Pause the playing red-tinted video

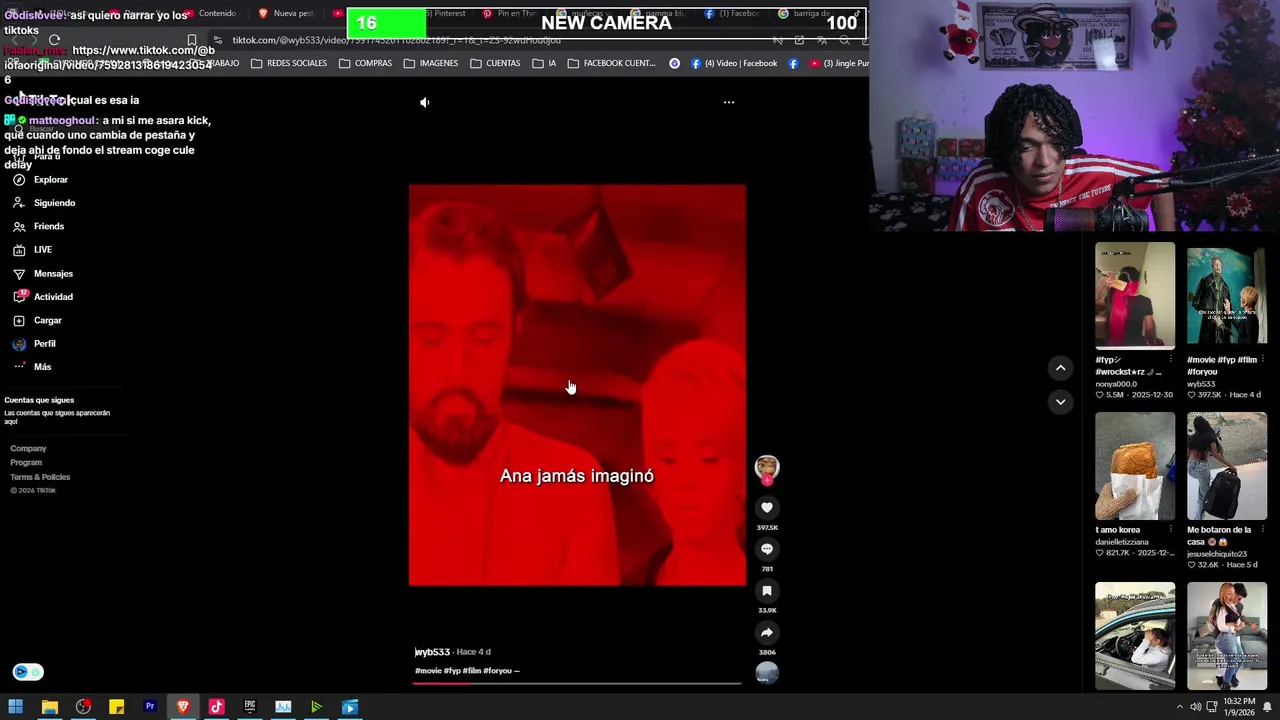[577, 385]
